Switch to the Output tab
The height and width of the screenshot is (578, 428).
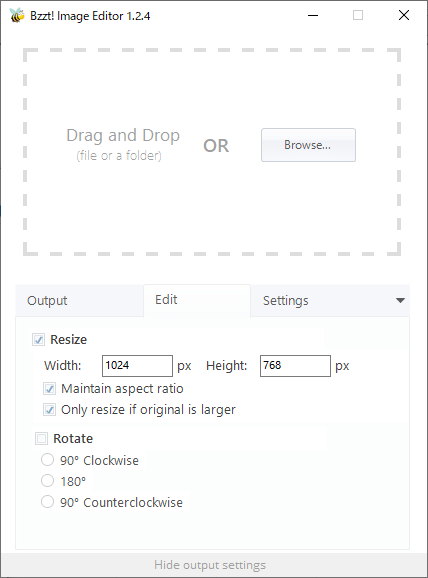(47, 300)
